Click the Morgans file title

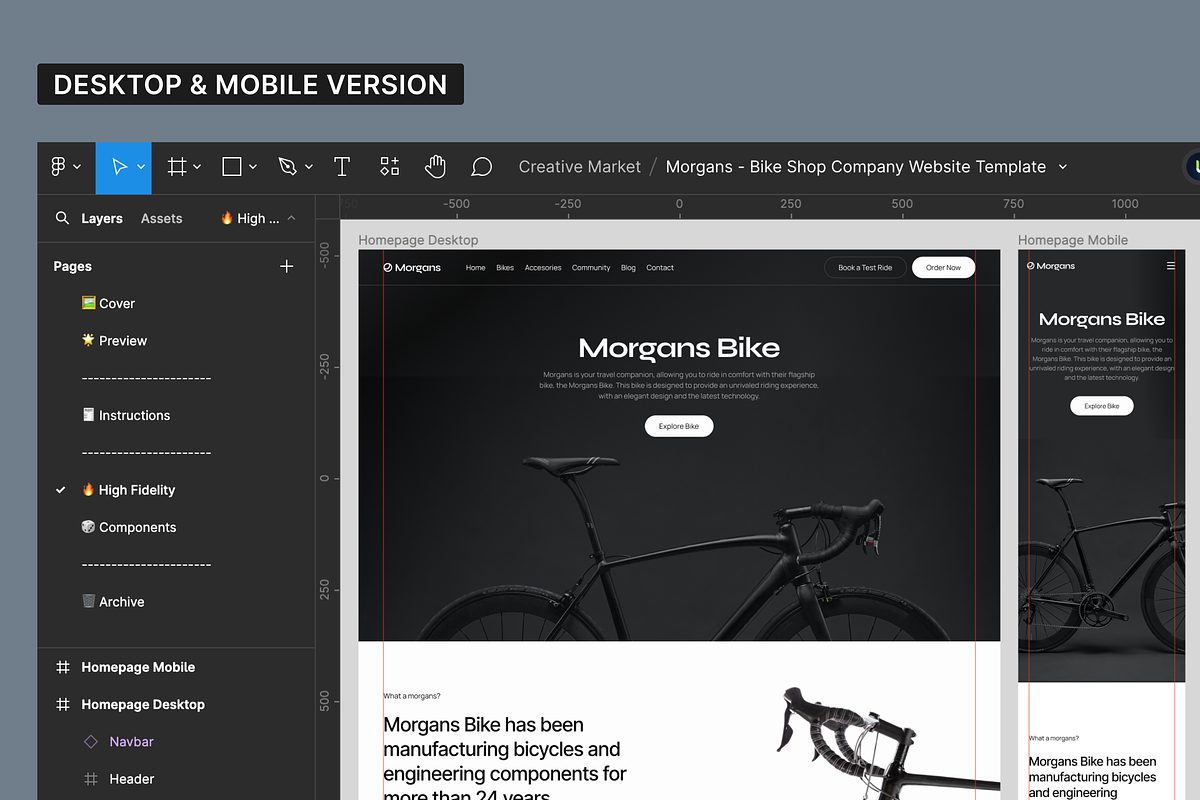(x=856, y=167)
